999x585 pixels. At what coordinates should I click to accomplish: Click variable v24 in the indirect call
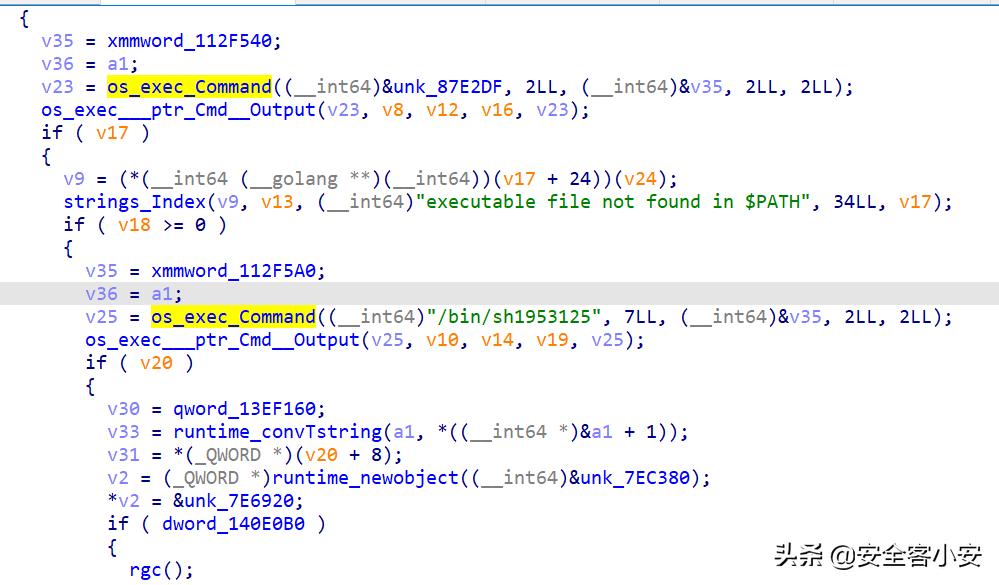coord(640,179)
